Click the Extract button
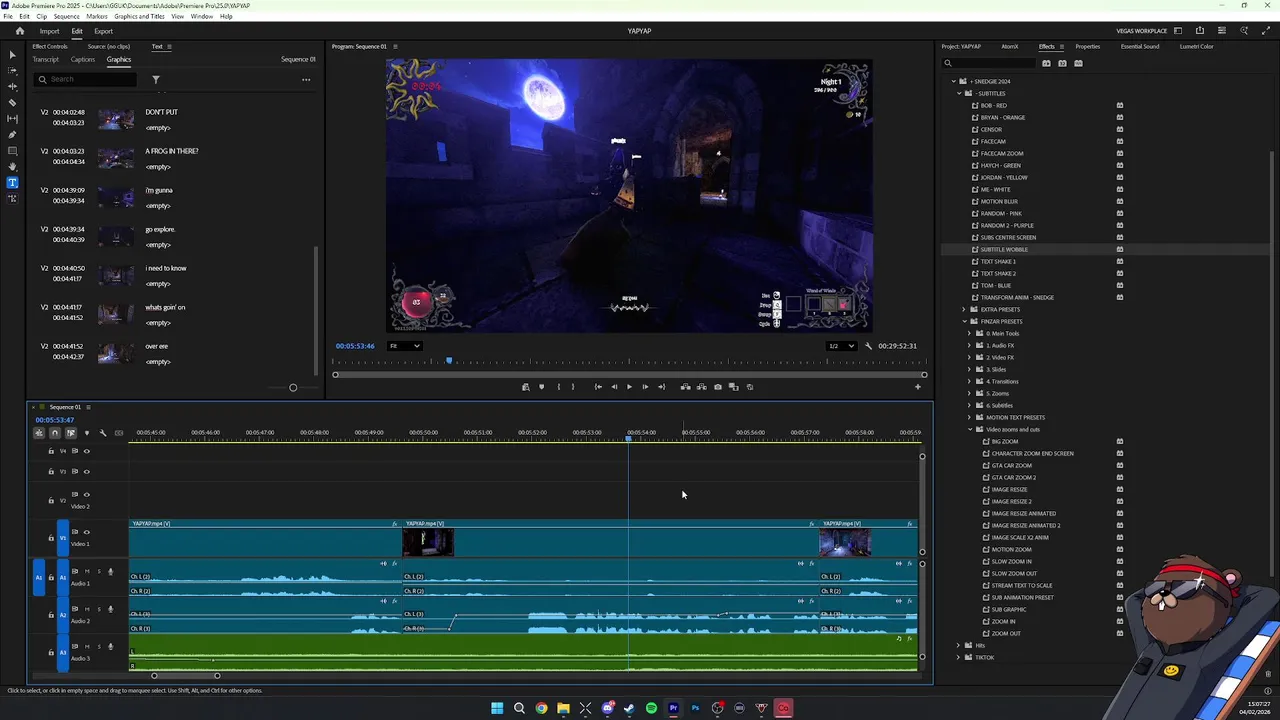The width and height of the screenshot is (1280, 720). click(x=701, y=387)
